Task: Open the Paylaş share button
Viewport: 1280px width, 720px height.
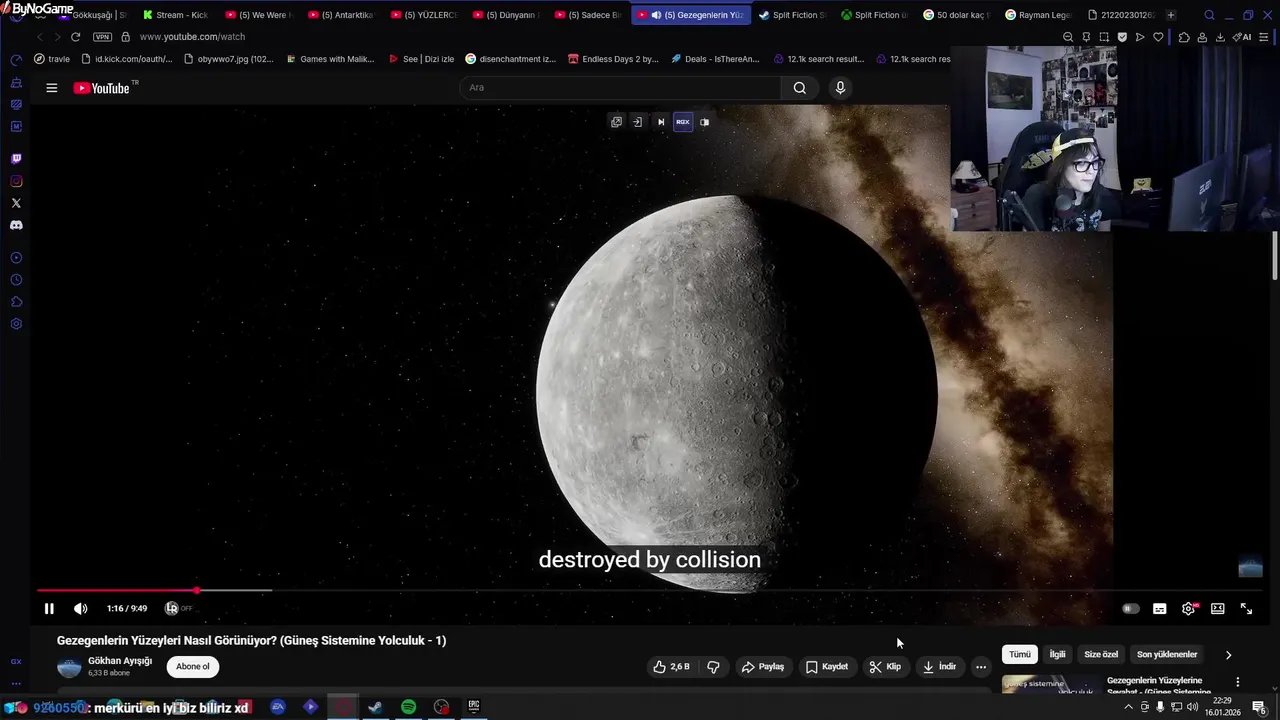Action: [x=762, y=666]
